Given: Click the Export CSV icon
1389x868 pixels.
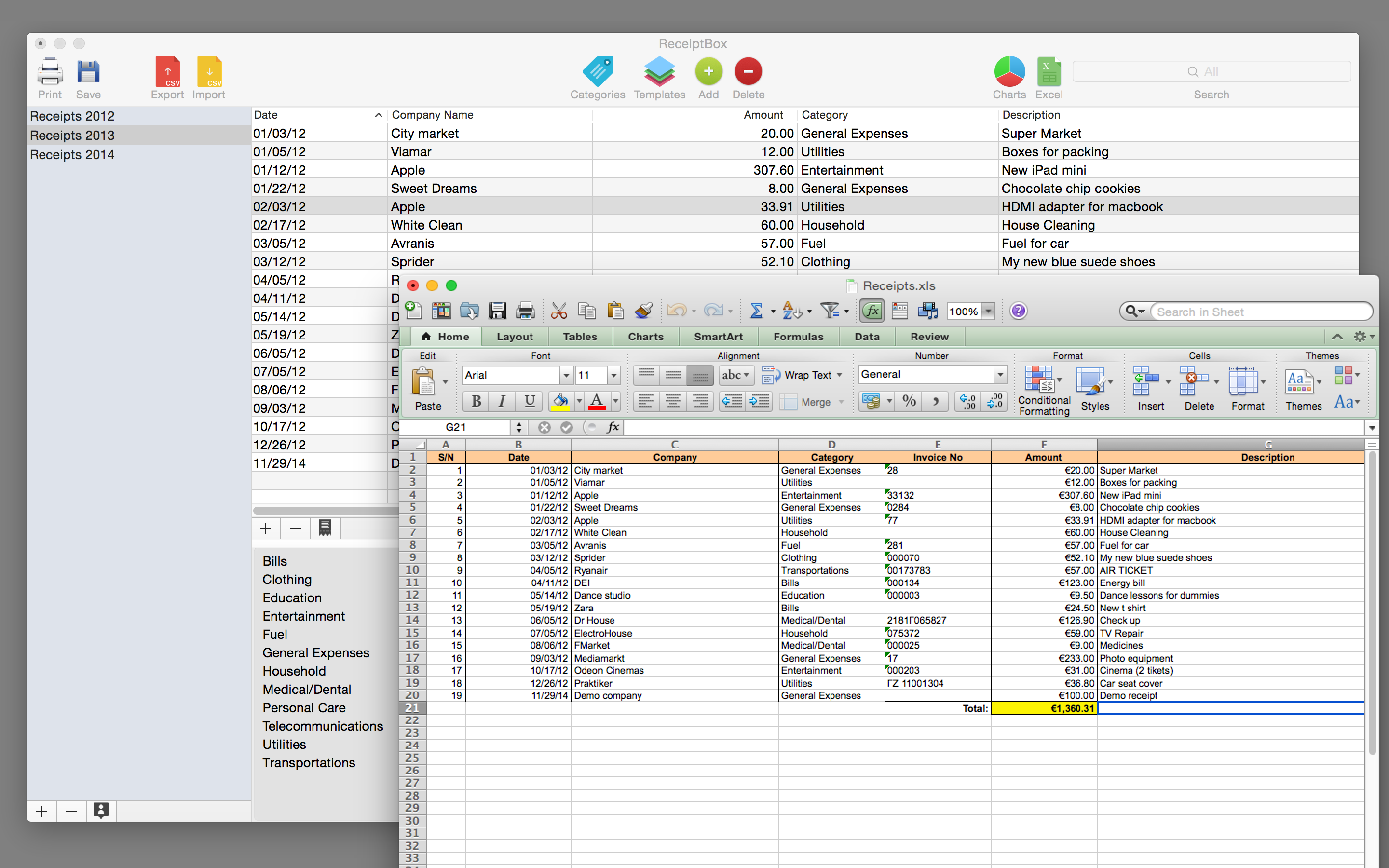Looking at the screenshot, I should click(167, 72).
